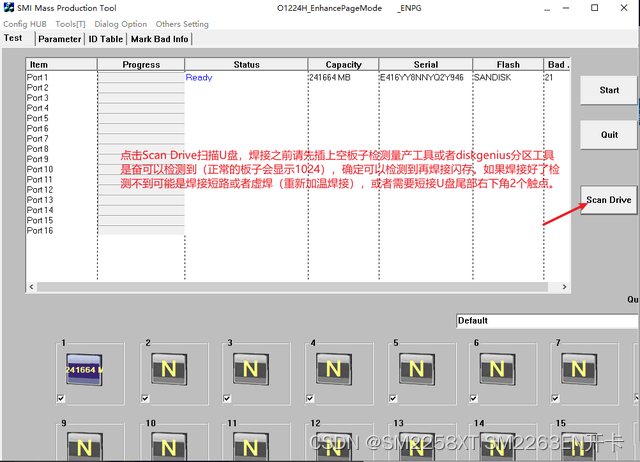Toggle the checkbox under port 1
Viewport: 640px width, 462px height.
point(61,398)
